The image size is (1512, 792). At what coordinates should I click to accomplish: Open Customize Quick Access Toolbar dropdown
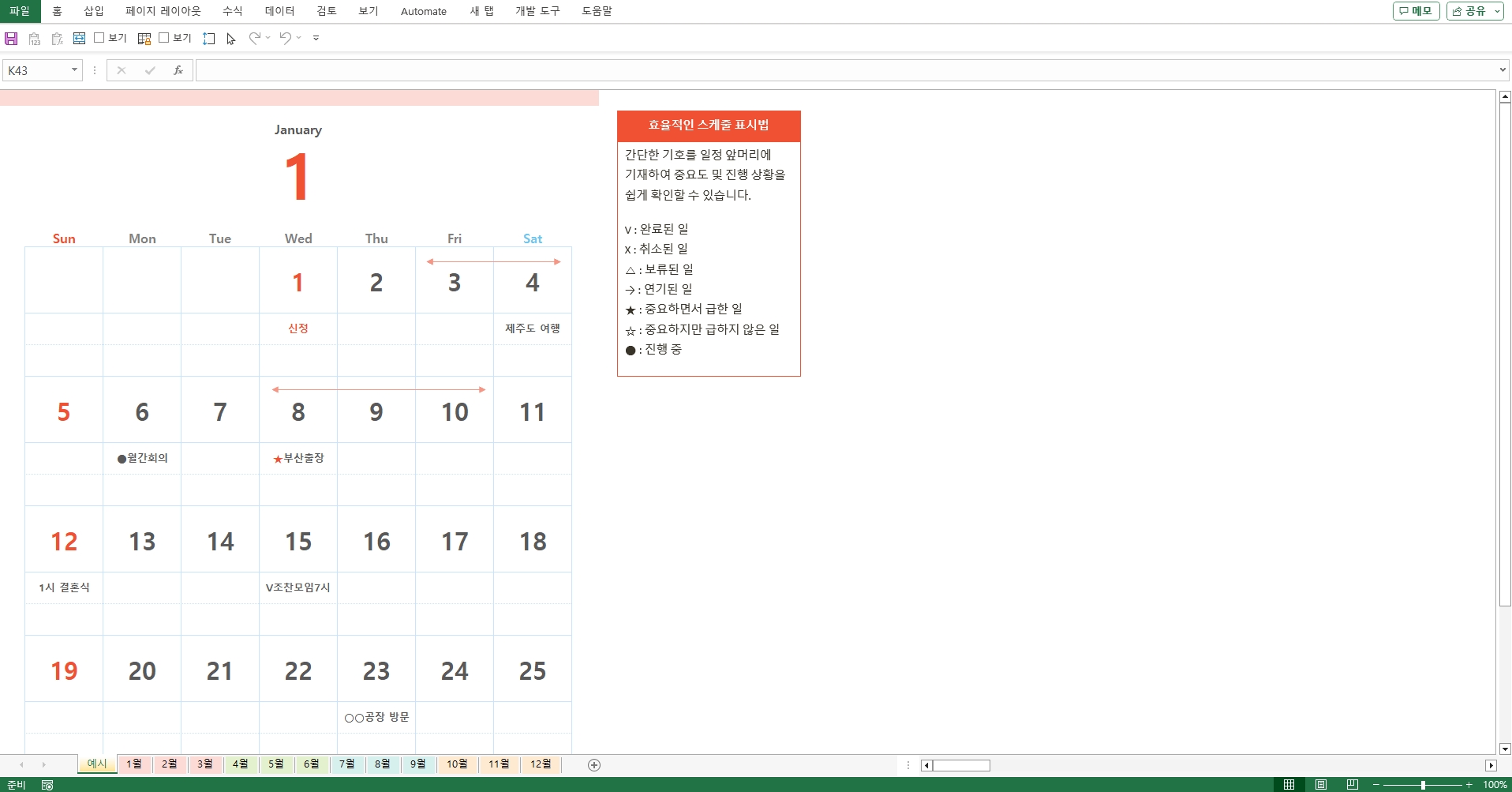316,38
